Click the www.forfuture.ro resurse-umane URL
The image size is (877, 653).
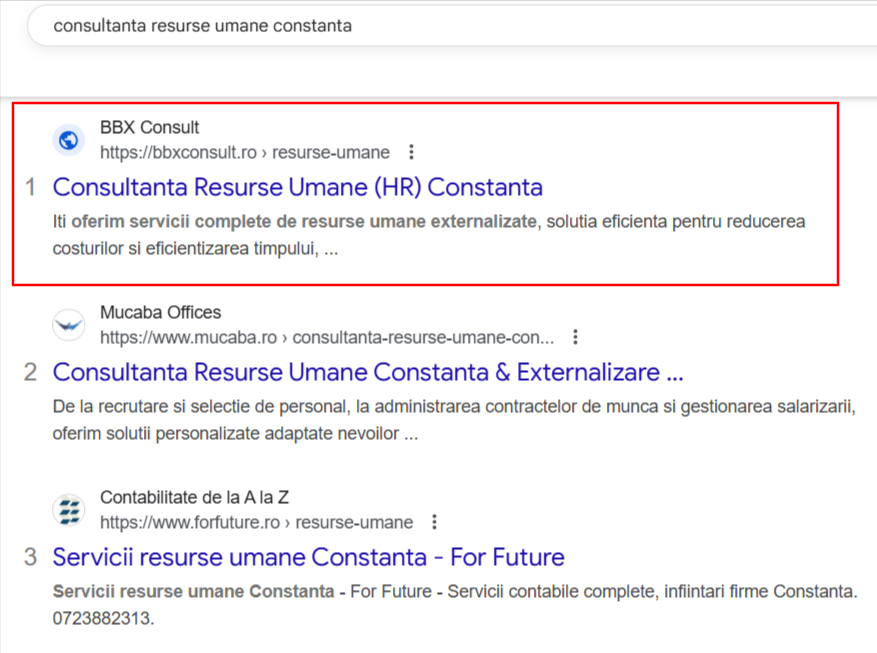coord(257,523)
